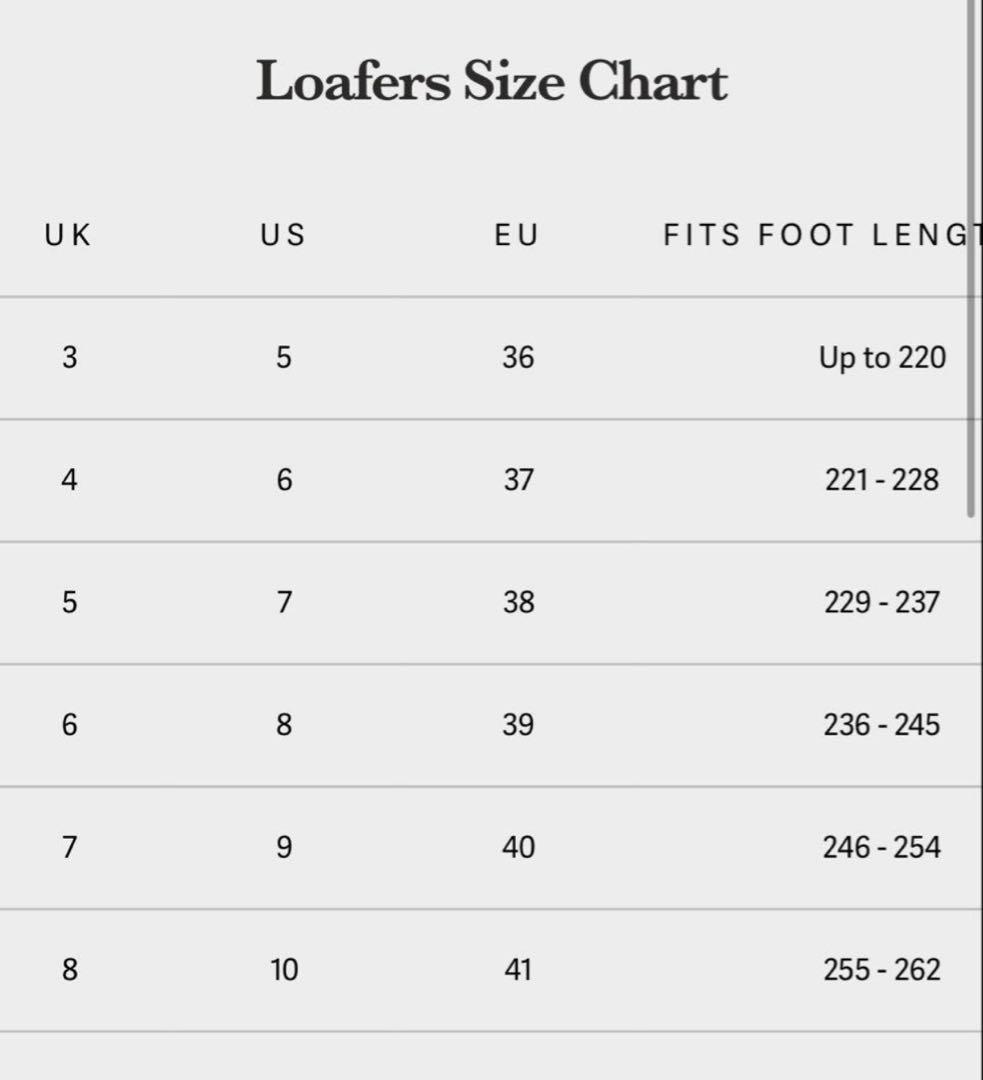Select the EU size 39 cell
Viewport: 983px width, 1080px height.
[x=518, y=724]
